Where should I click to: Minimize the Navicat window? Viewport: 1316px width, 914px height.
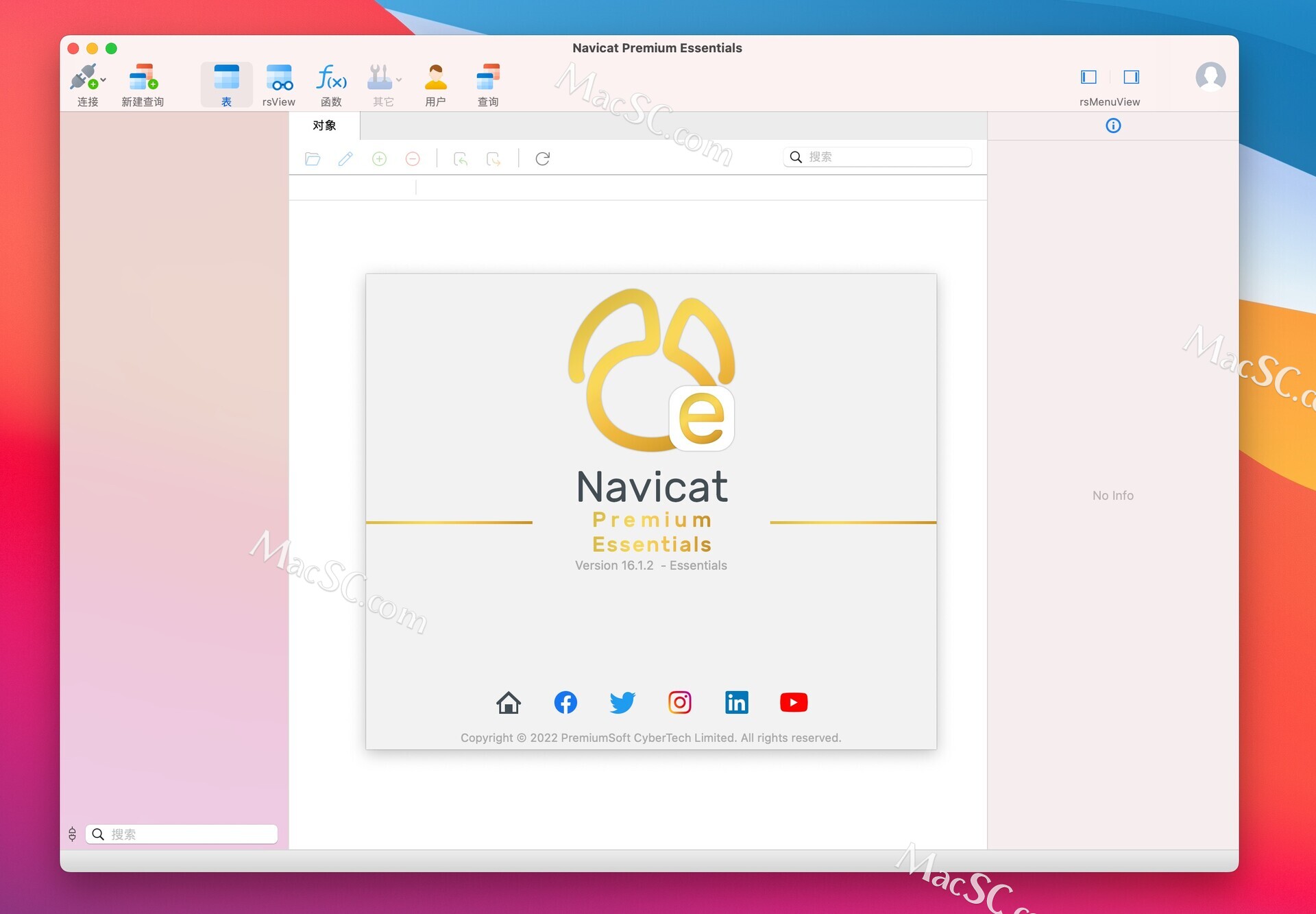click(92, 48)
